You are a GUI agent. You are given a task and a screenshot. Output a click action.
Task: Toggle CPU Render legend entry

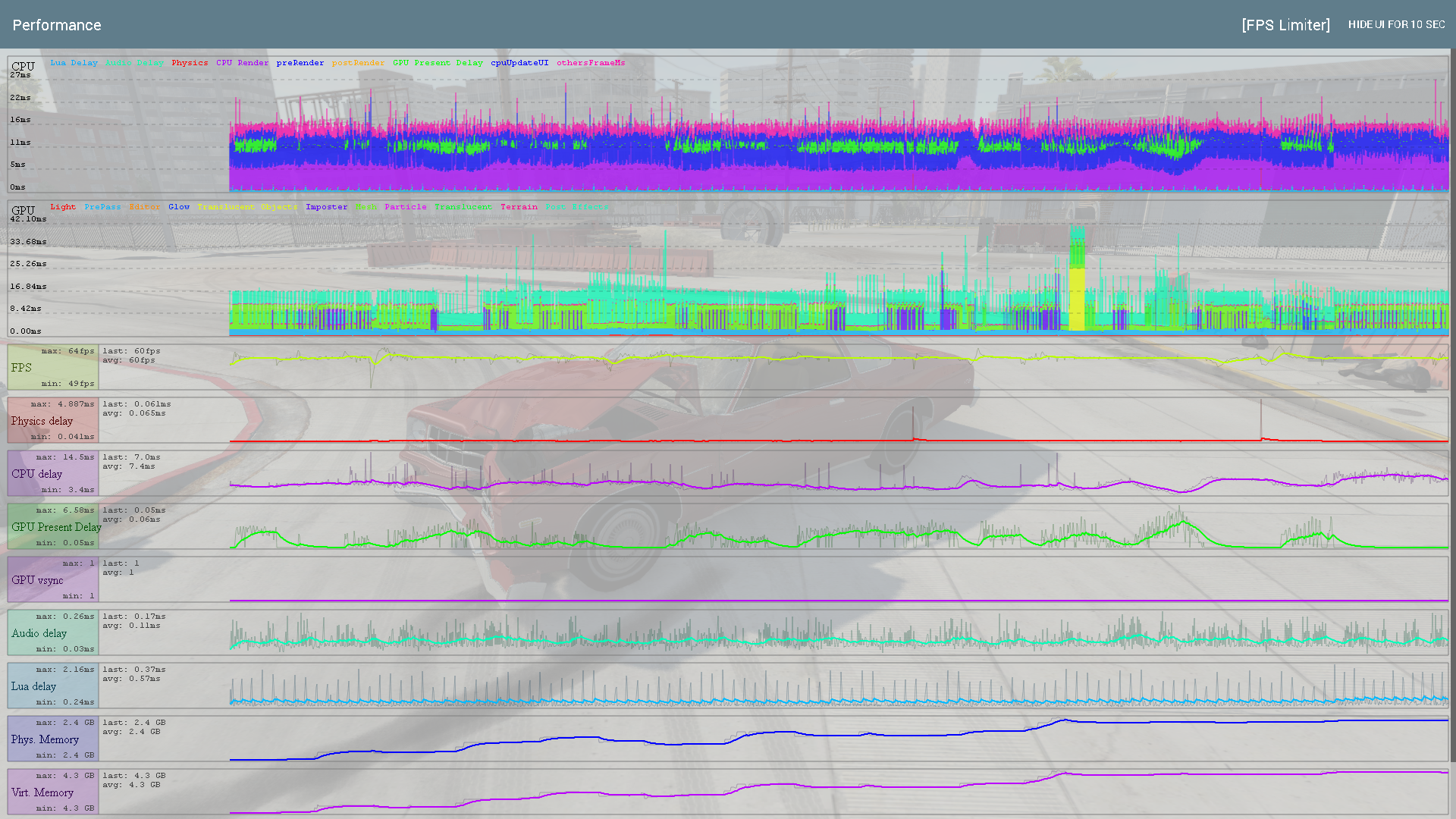click(242, 63)
